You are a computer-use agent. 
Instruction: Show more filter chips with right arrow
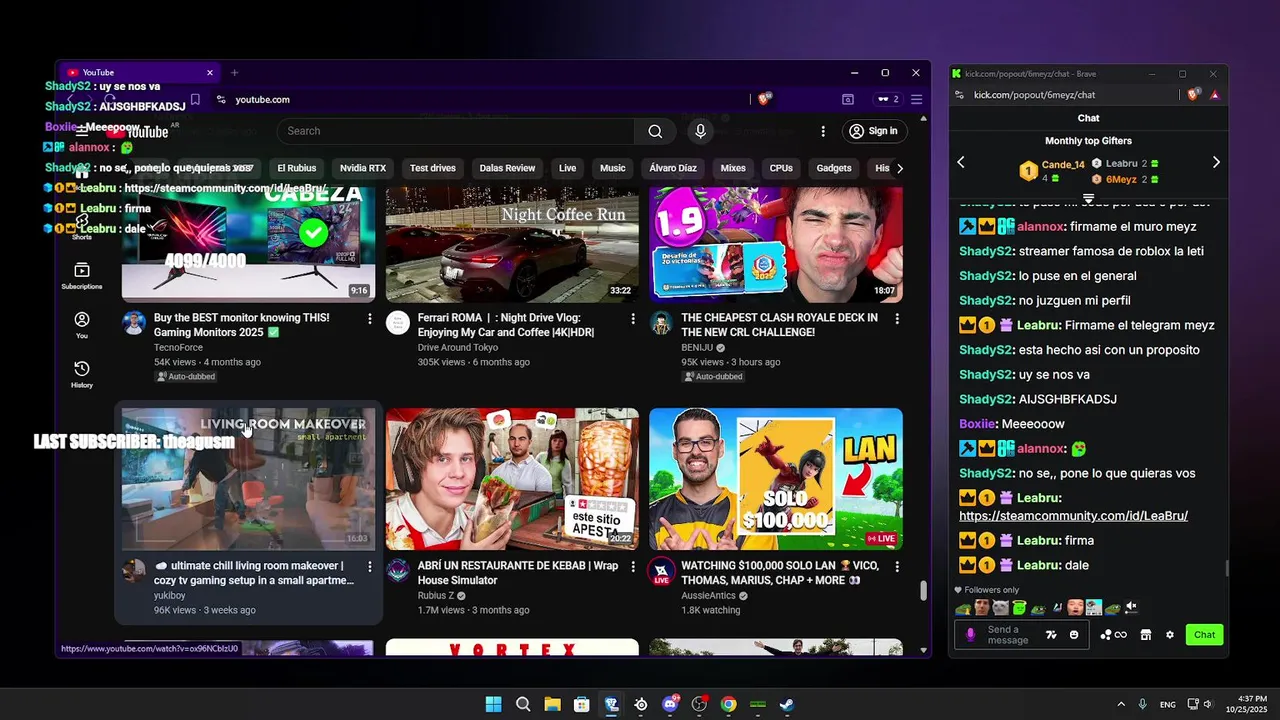click(x=900, y=168)
